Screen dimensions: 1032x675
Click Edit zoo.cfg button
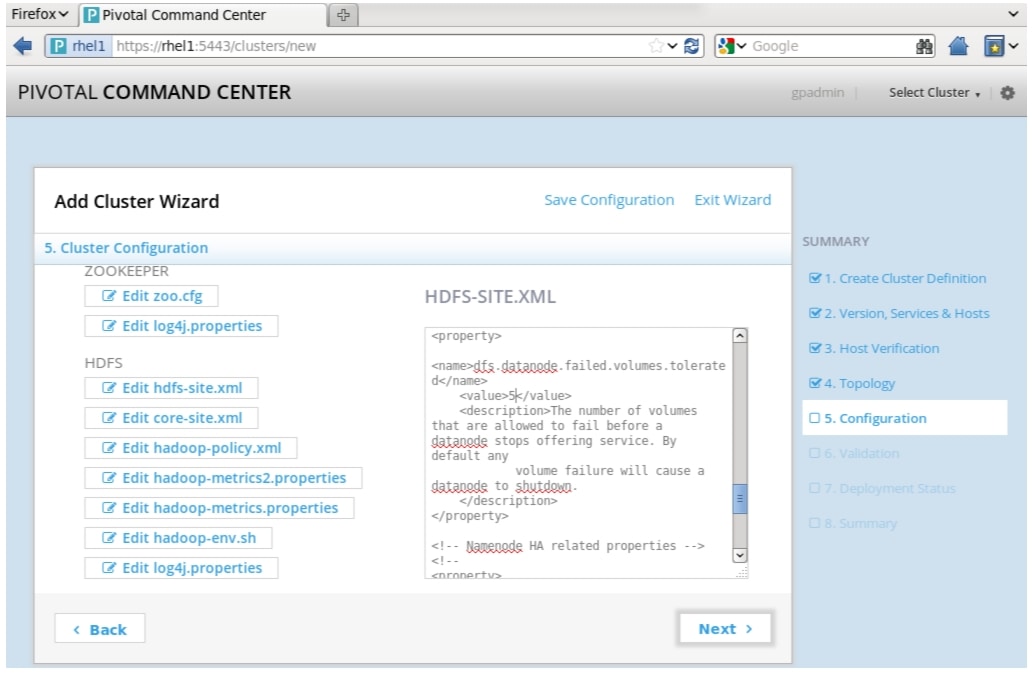(x=151, y=296)
